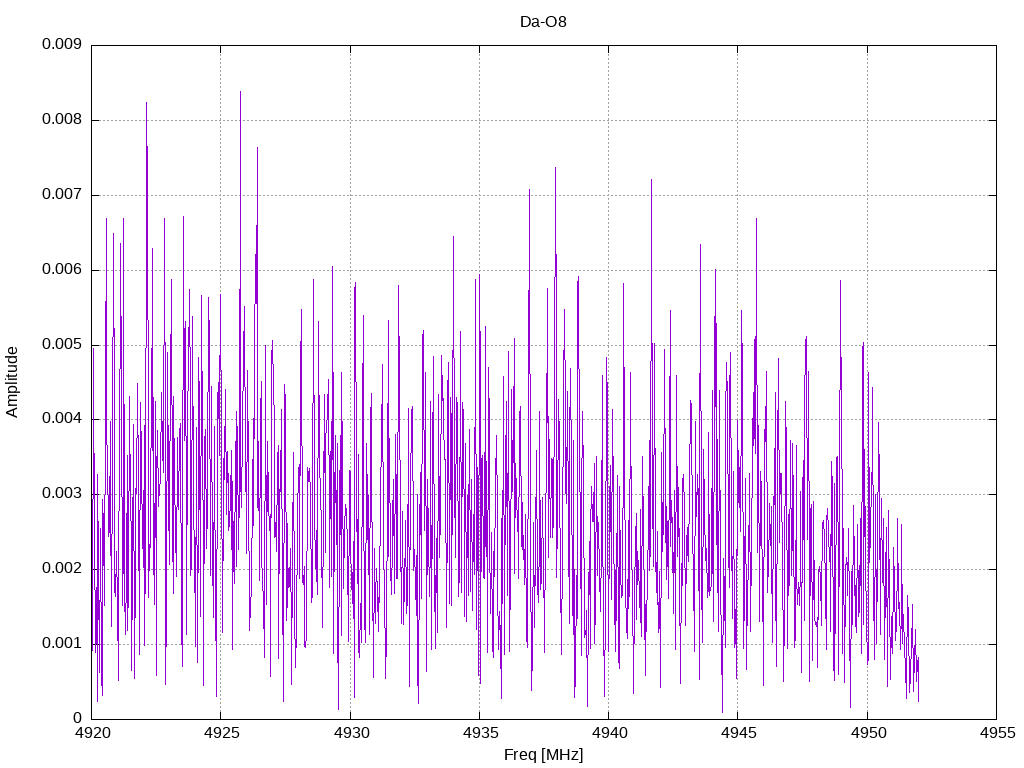Click the 0.009 y-axis tick label
The width and height of the screenshot is (1024, 768).
click(x=62, y=44)
